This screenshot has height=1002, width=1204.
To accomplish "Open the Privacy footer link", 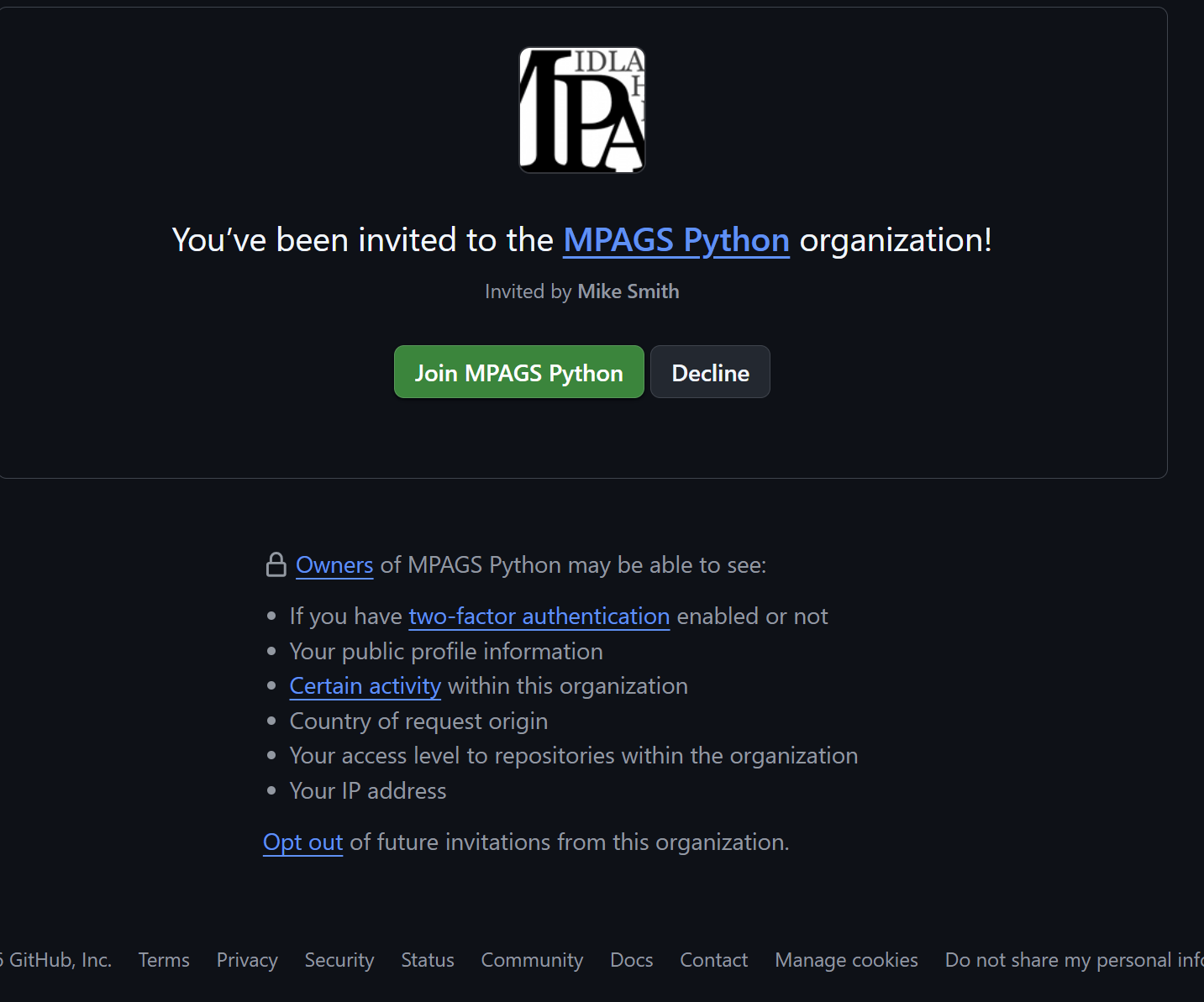I will coord(247,960).
